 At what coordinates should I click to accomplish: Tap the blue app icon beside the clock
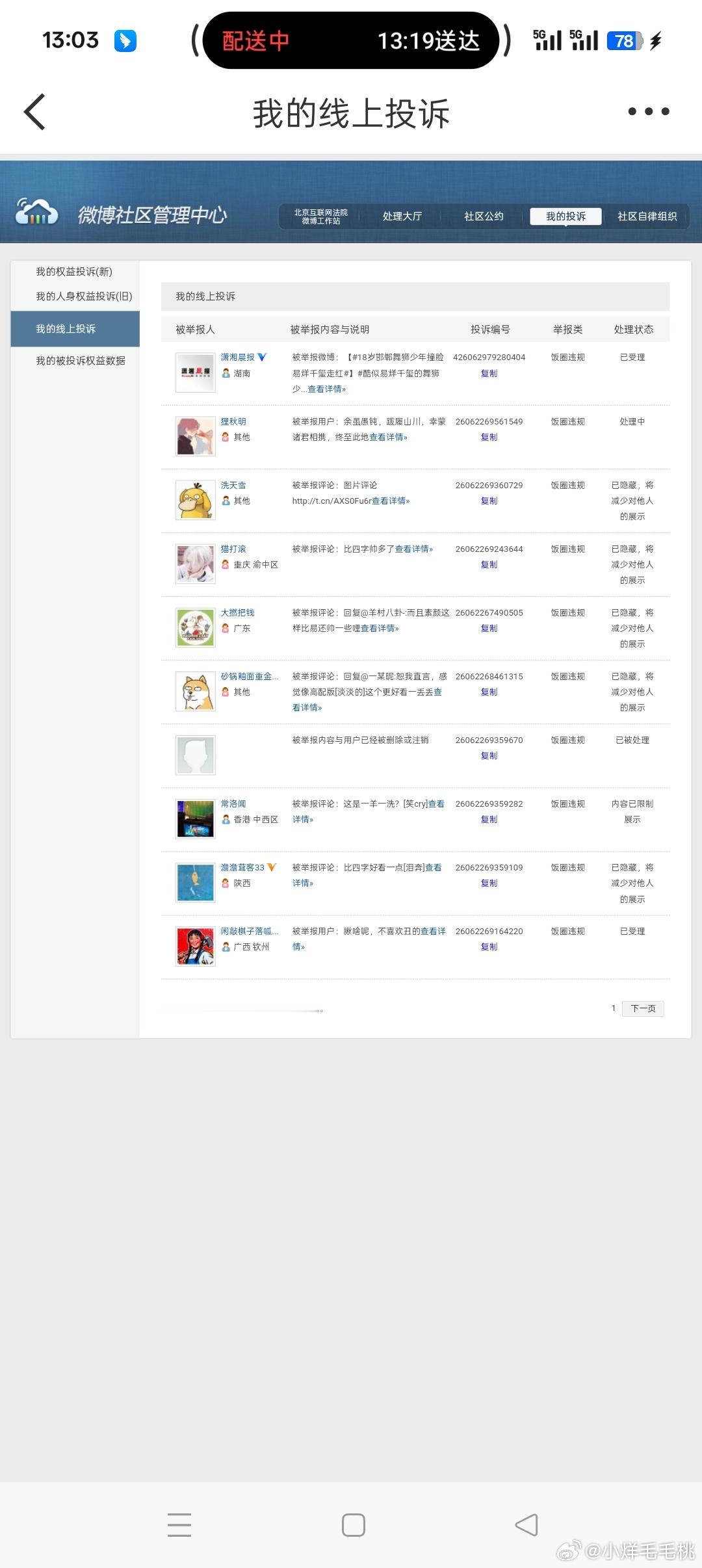tap(125, 40)
